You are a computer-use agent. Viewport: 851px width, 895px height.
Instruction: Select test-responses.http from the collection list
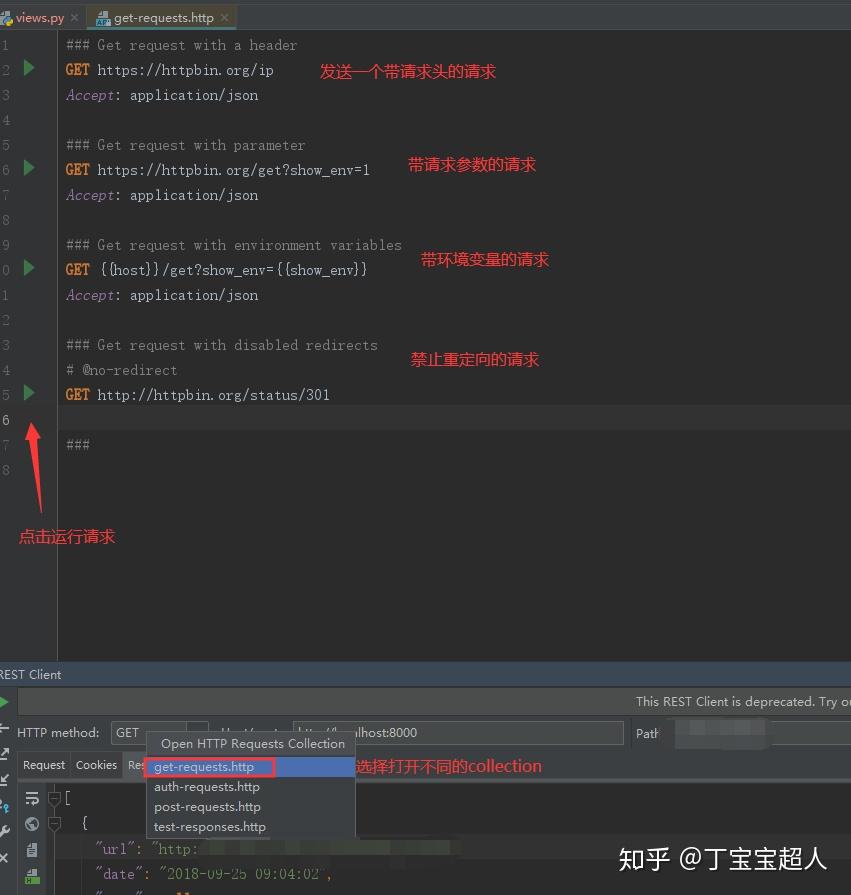(x=209, y=827)
